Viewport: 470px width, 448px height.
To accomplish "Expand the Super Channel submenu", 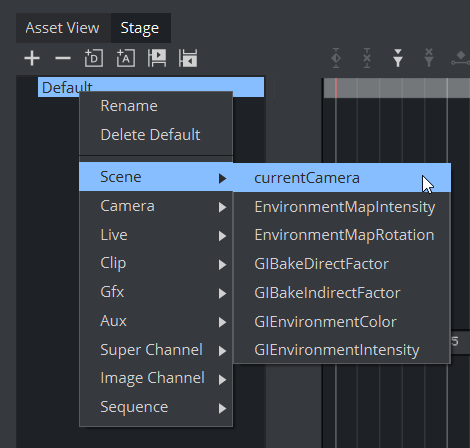I will [x=156, y=350].
